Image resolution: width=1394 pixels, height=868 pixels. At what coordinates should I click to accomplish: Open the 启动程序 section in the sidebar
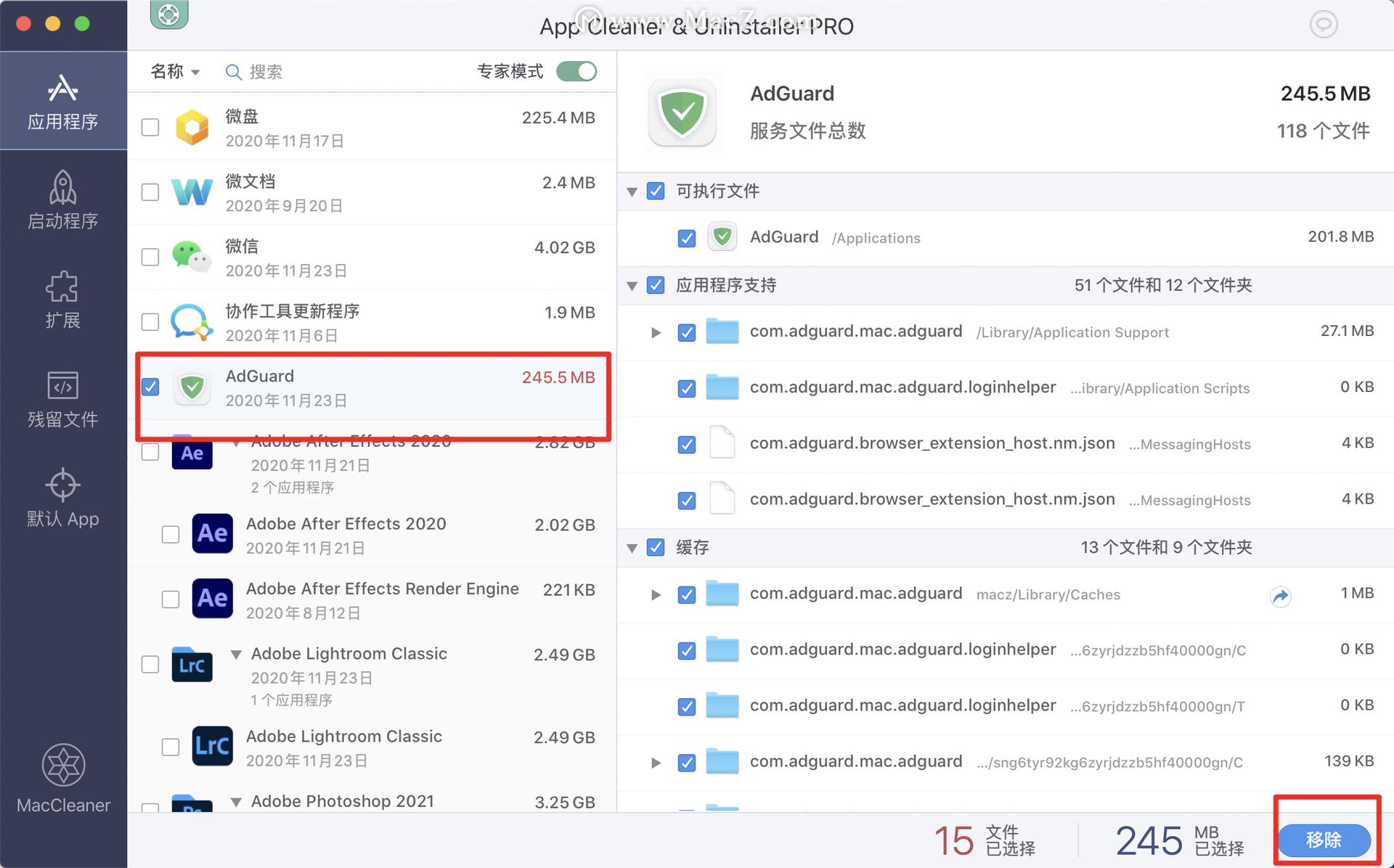pos(62,201)
